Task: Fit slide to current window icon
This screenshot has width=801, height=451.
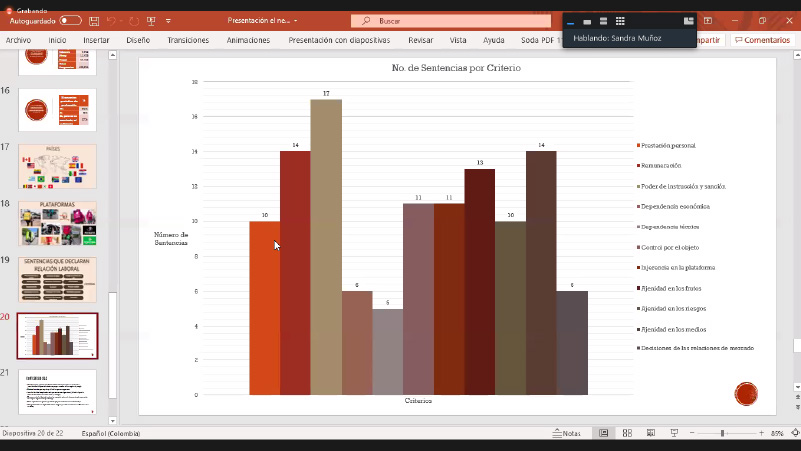Action: click(795, 433)
